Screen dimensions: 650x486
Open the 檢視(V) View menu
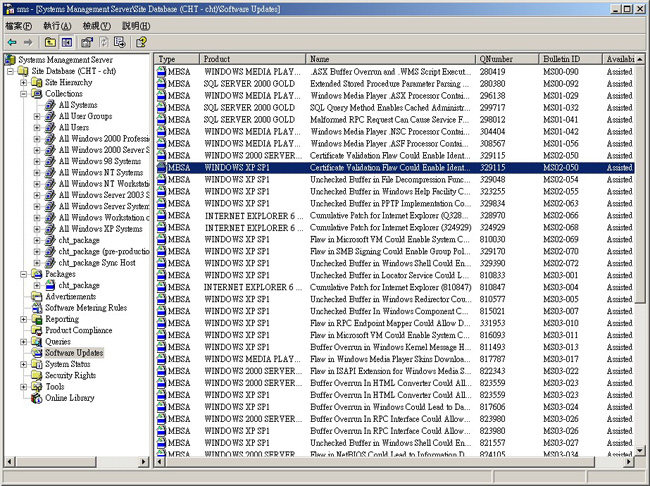point(97,26)
